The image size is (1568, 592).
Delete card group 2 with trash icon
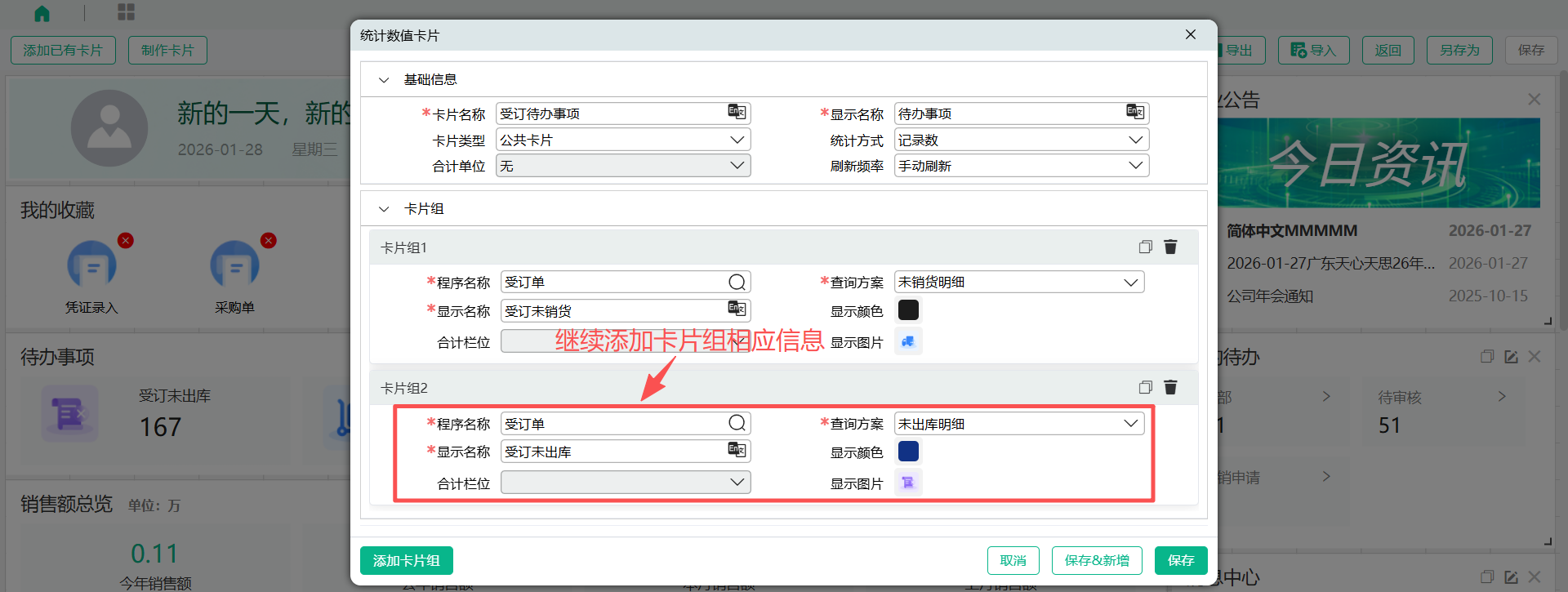coord(1170,388)
